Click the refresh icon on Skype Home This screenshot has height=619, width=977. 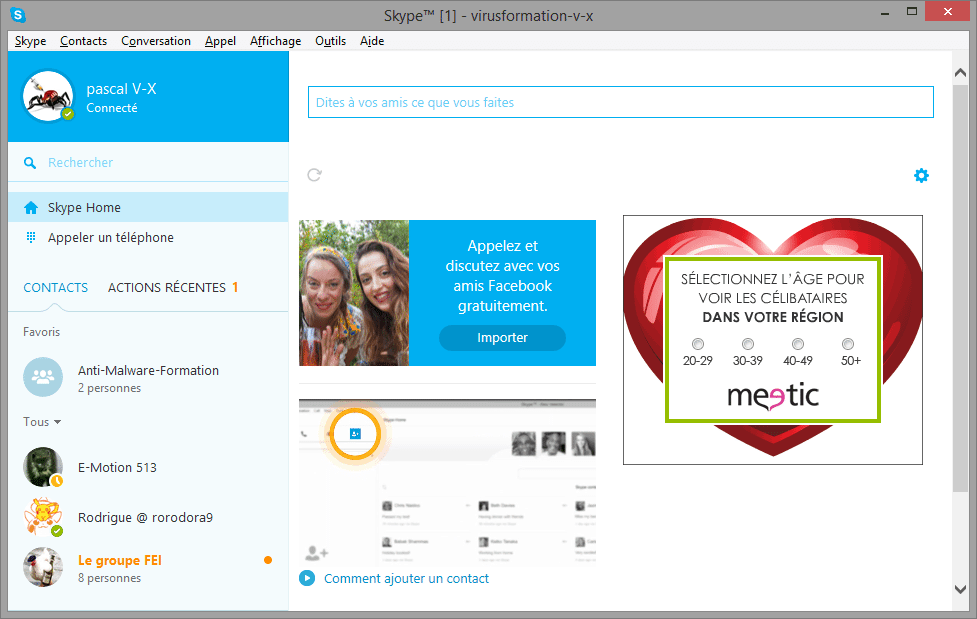point(314,175)
